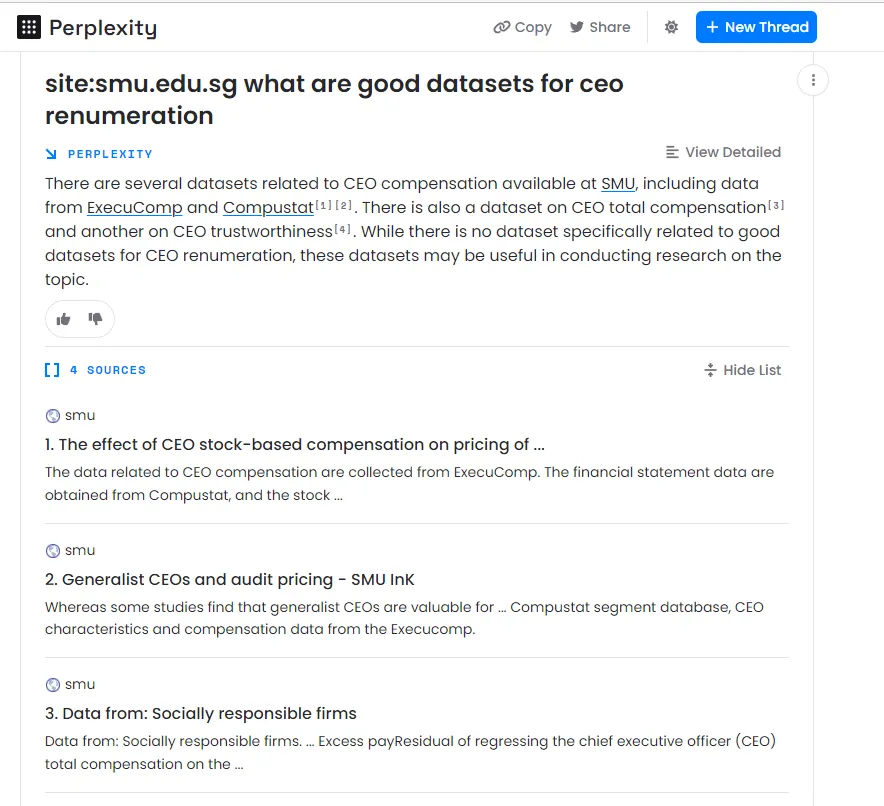Screen dimensions: 884x806
Task: Open source 2 Generalist CEOs and audit pricing
Action: pos(229,579)
